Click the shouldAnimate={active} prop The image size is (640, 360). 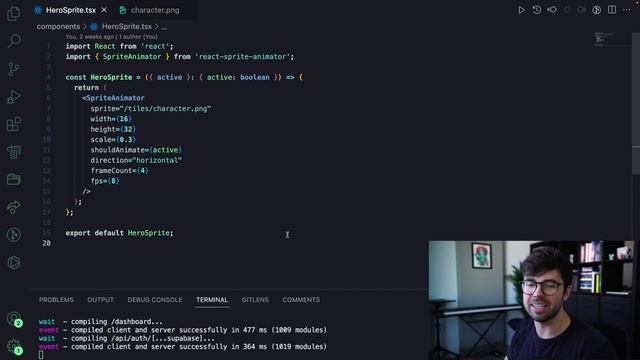point(136,150)
